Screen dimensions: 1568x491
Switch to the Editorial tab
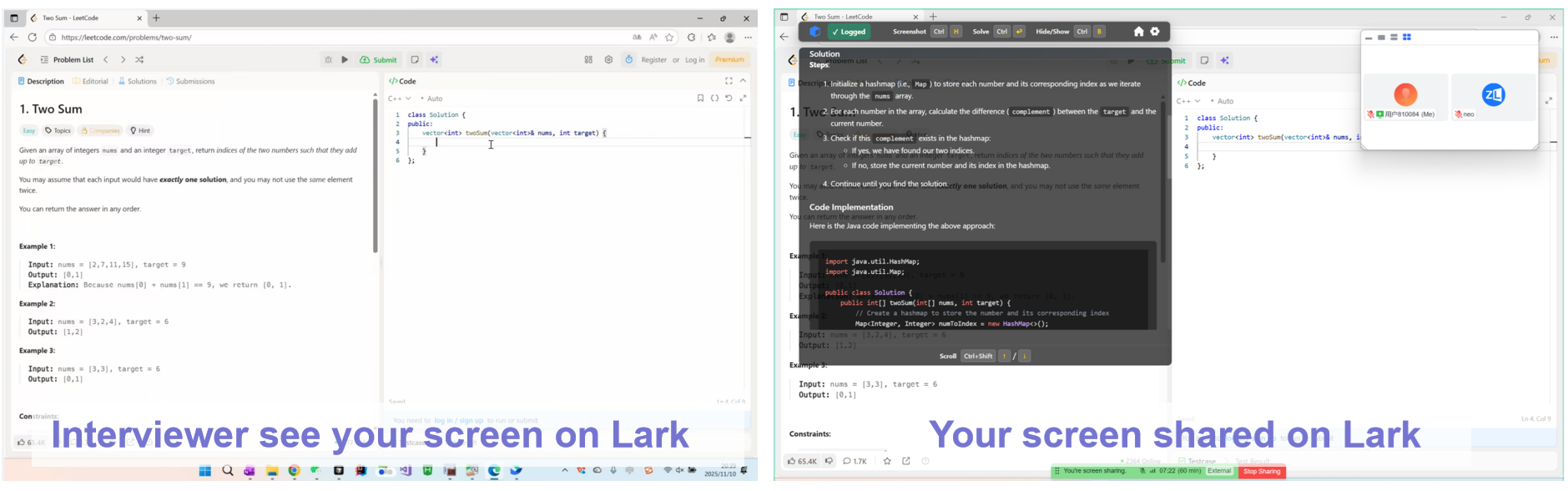click(x=91, y=81)
